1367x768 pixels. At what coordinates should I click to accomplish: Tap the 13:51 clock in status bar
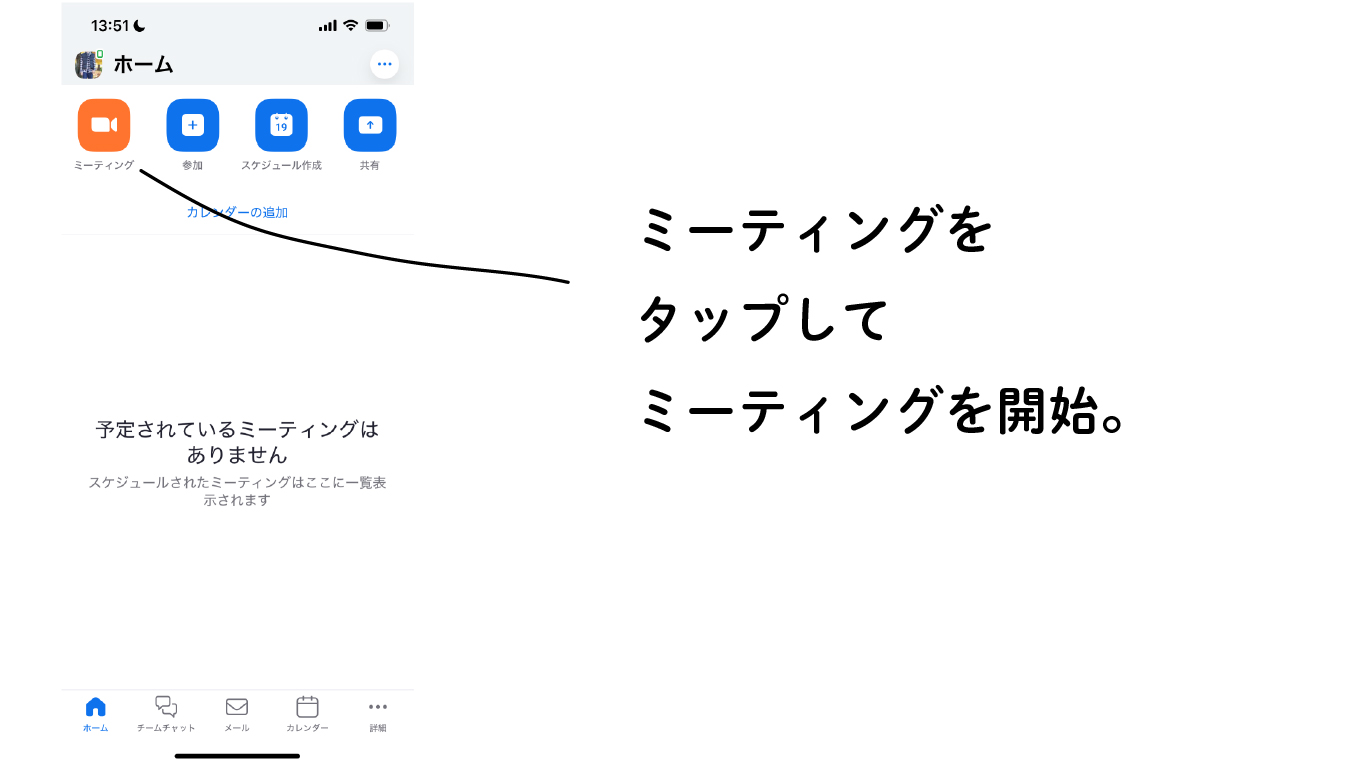click(110, 25)
